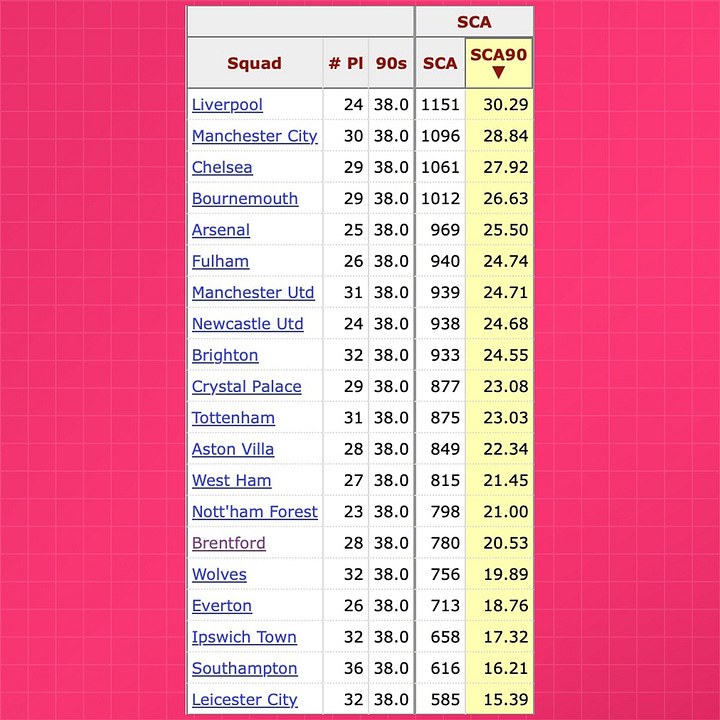720x720 pixels.
Task: Select the top SCA group header
Action: click(474, 22)
